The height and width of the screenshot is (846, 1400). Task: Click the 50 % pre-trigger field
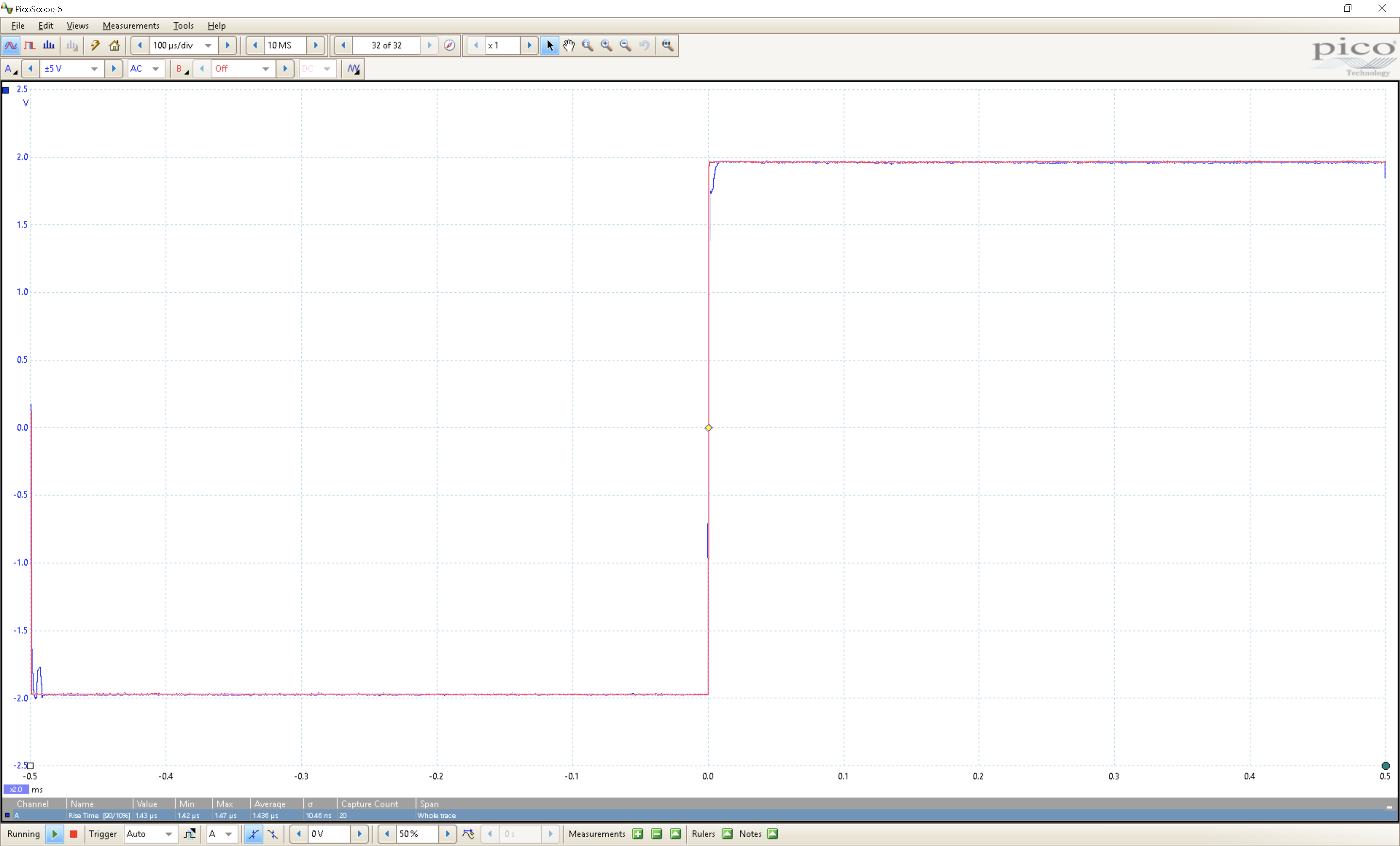coord(418,834)
